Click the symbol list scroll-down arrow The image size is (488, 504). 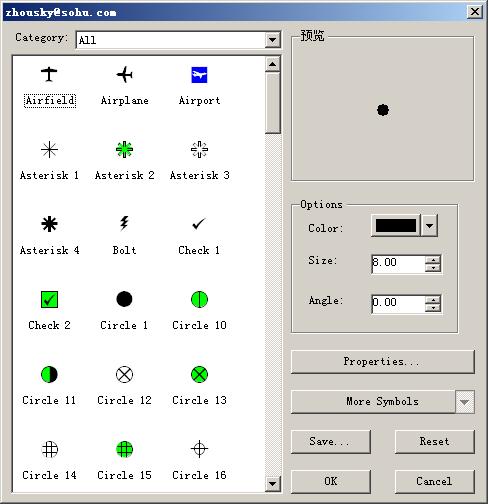[x=273, y=484]
